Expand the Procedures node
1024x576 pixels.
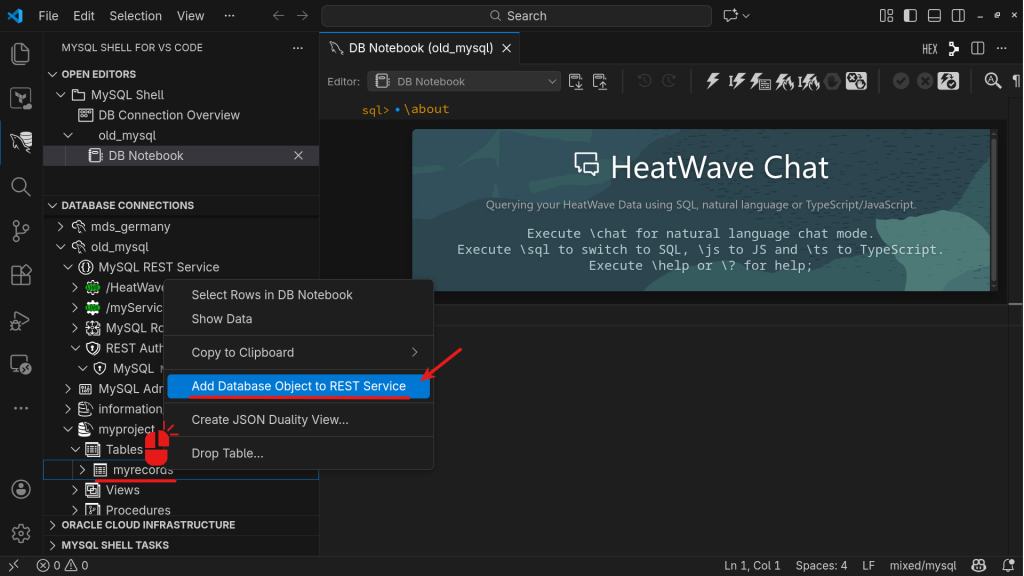tap(75, 510)
